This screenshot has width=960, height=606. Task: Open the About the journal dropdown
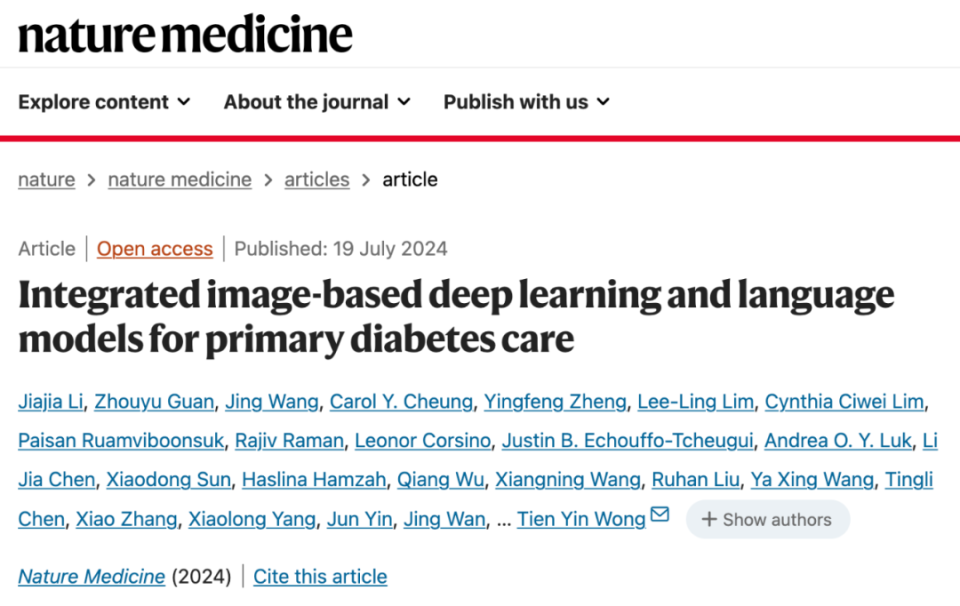pyautogui.click(x=306, y=102)
